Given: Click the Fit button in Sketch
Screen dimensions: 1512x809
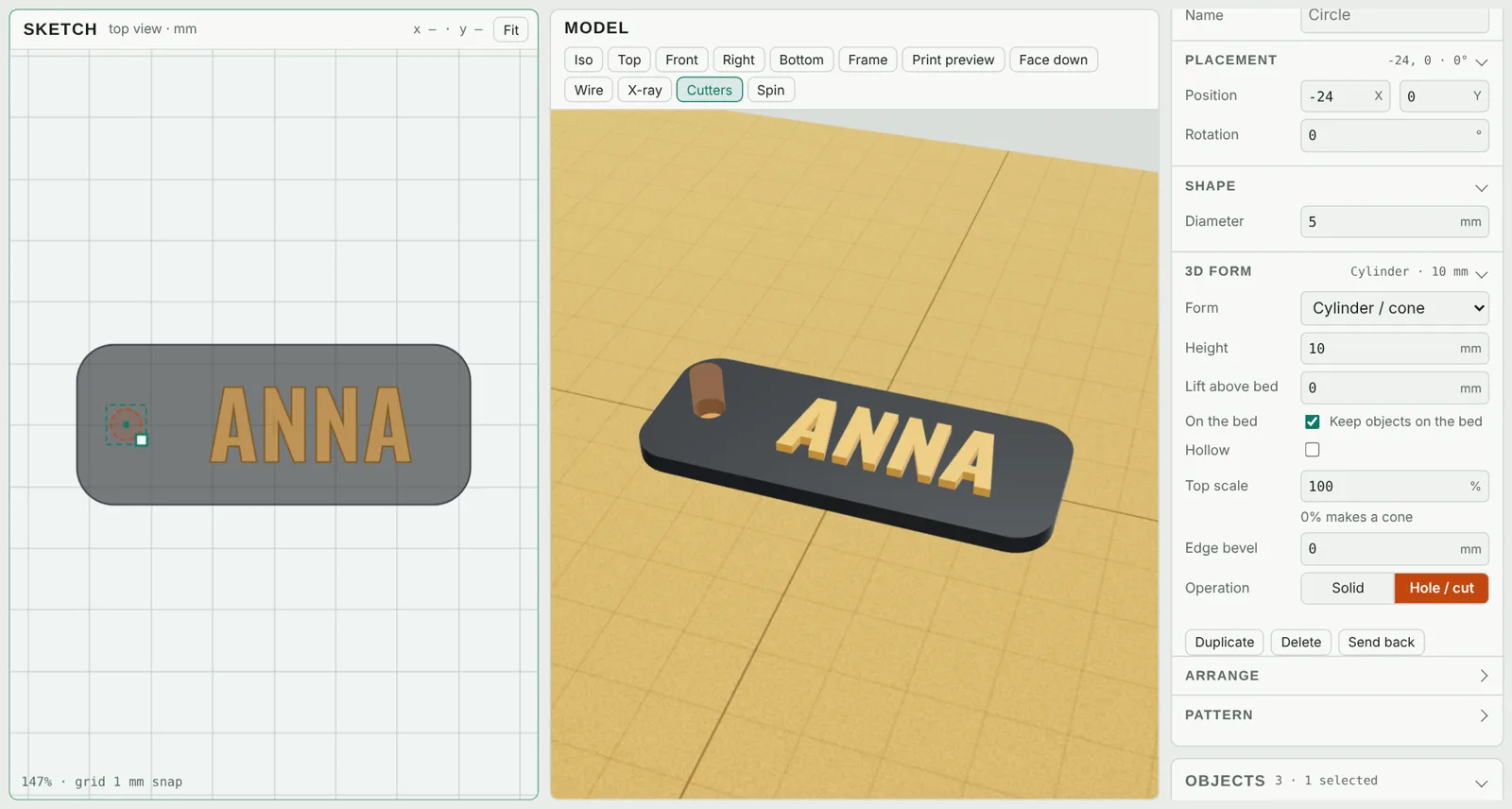Looking at the screenshot, I should [x=511, y=30].
